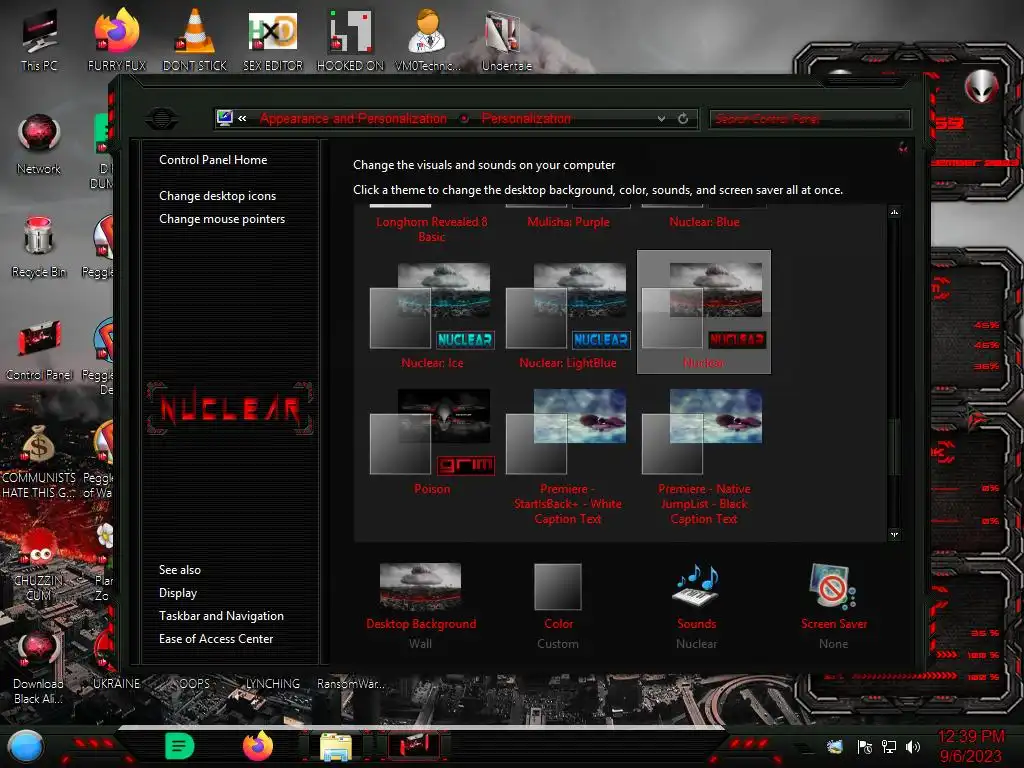The image size is (1024, 768).
Task: Open Screen Saver settings
Action: (833, 606)
